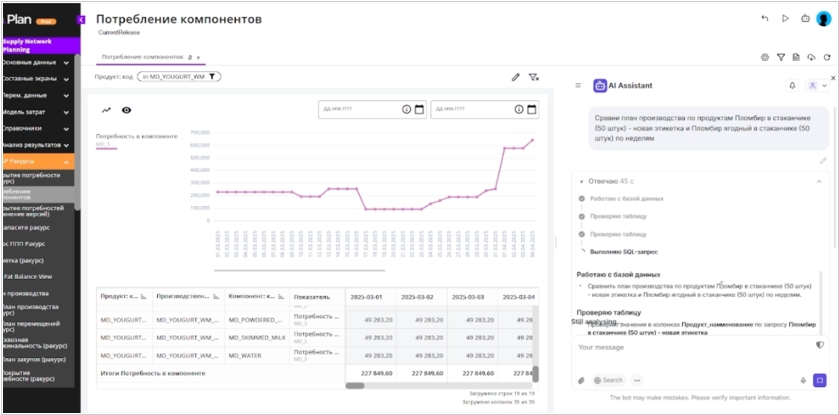This screenshot has height=415, width=839.
Task: Click the in MD_YOUGURT_WM filter chip
Action: pyautogui.click(x=179, y=77)
